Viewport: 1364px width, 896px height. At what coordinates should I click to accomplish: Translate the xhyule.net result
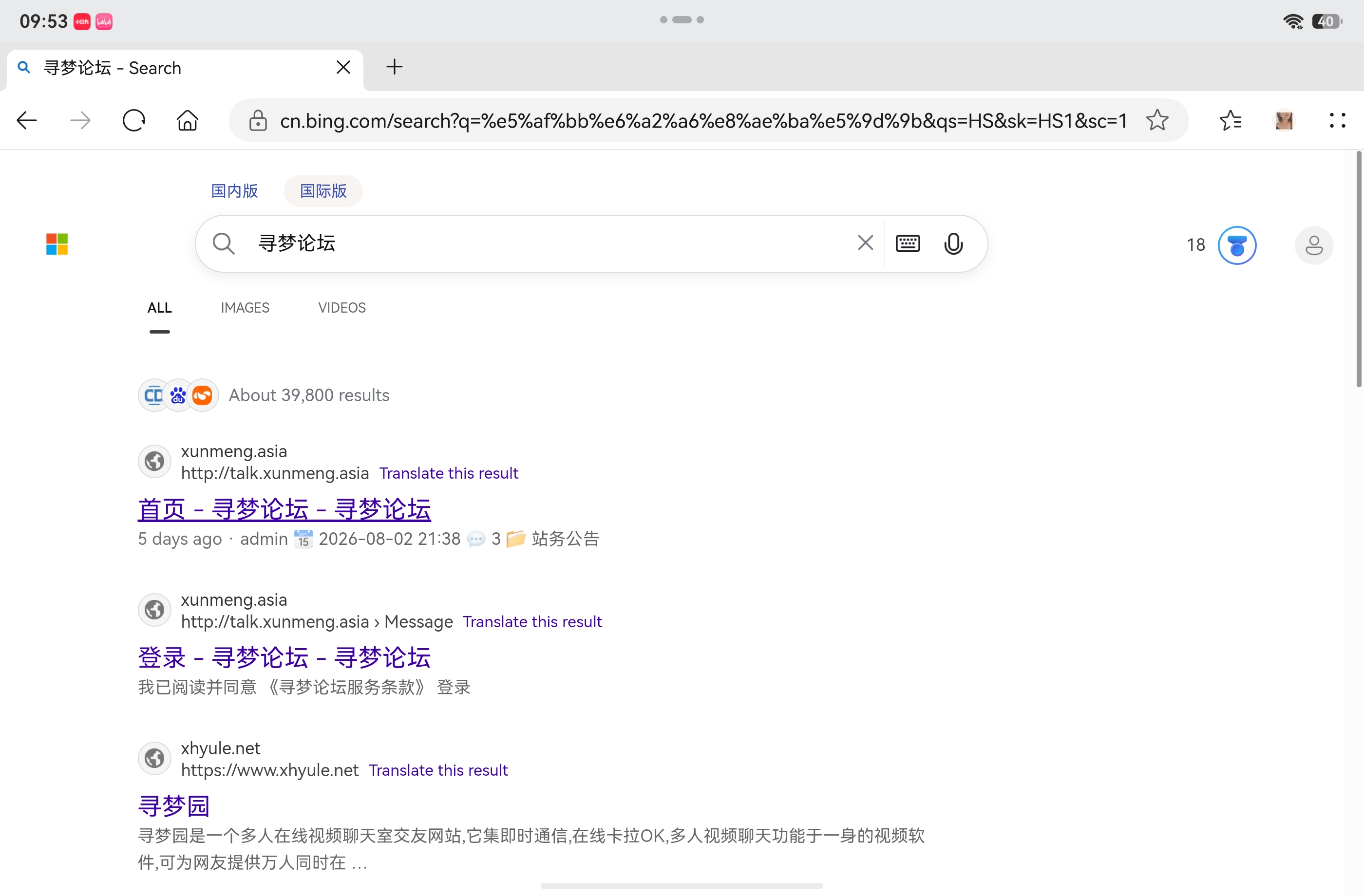(x=438, y=770)
